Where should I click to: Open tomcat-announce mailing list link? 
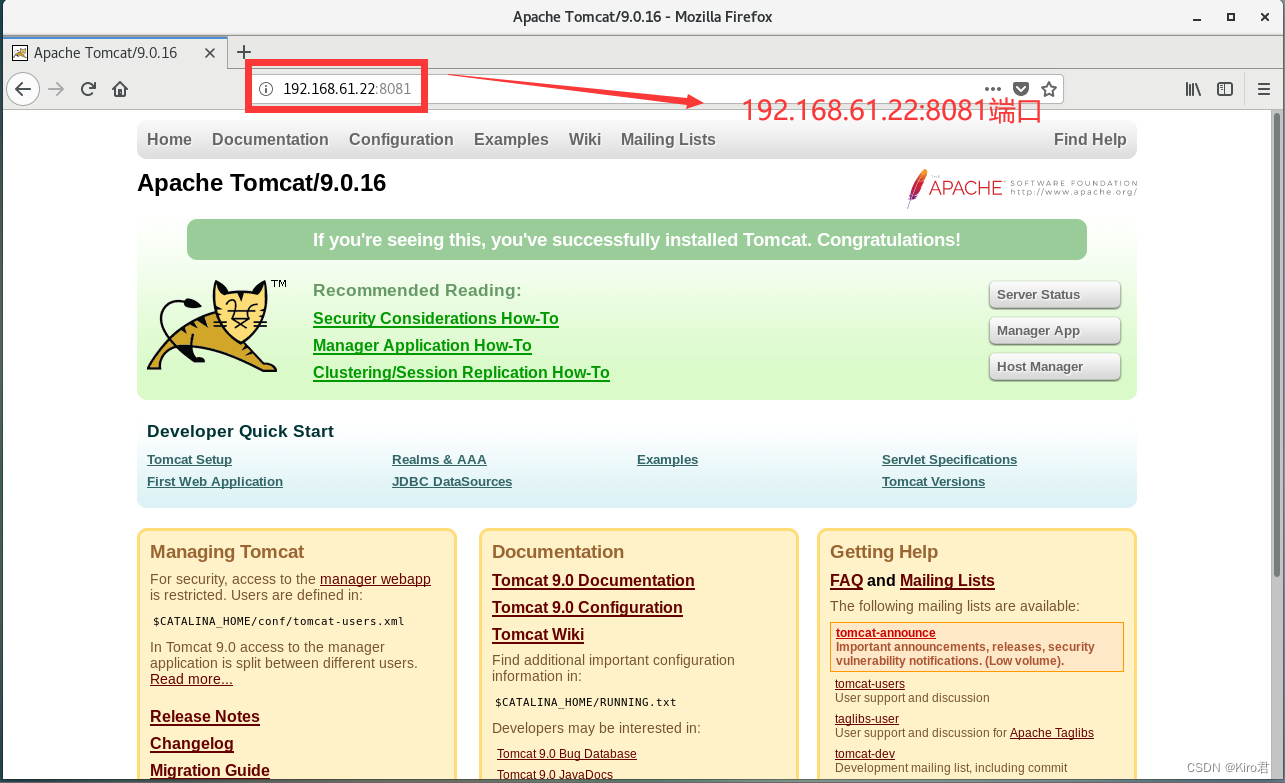point(886,633)
